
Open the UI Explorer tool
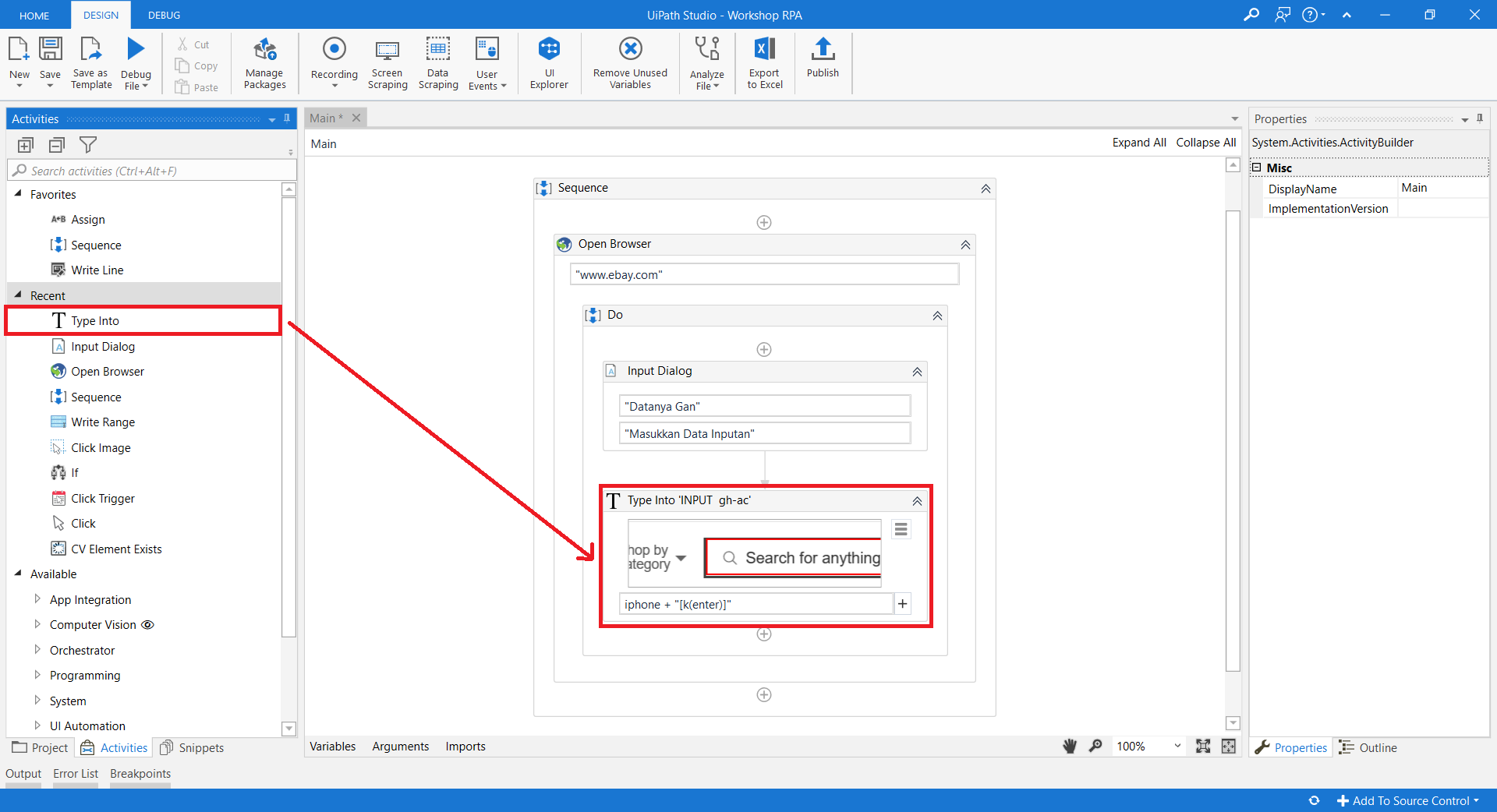(x=549, y=64)
